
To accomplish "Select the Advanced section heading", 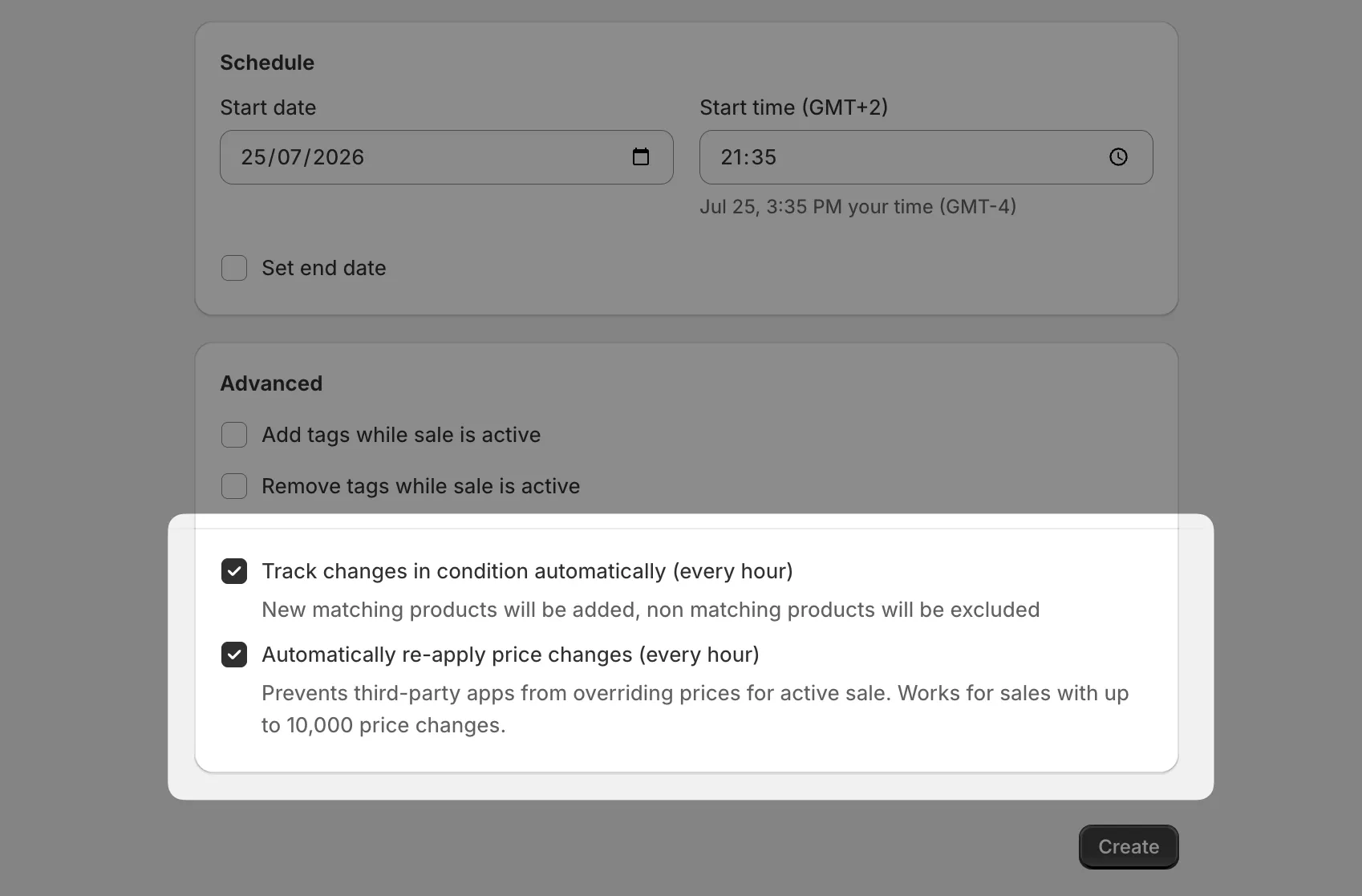I will (271, 383).
